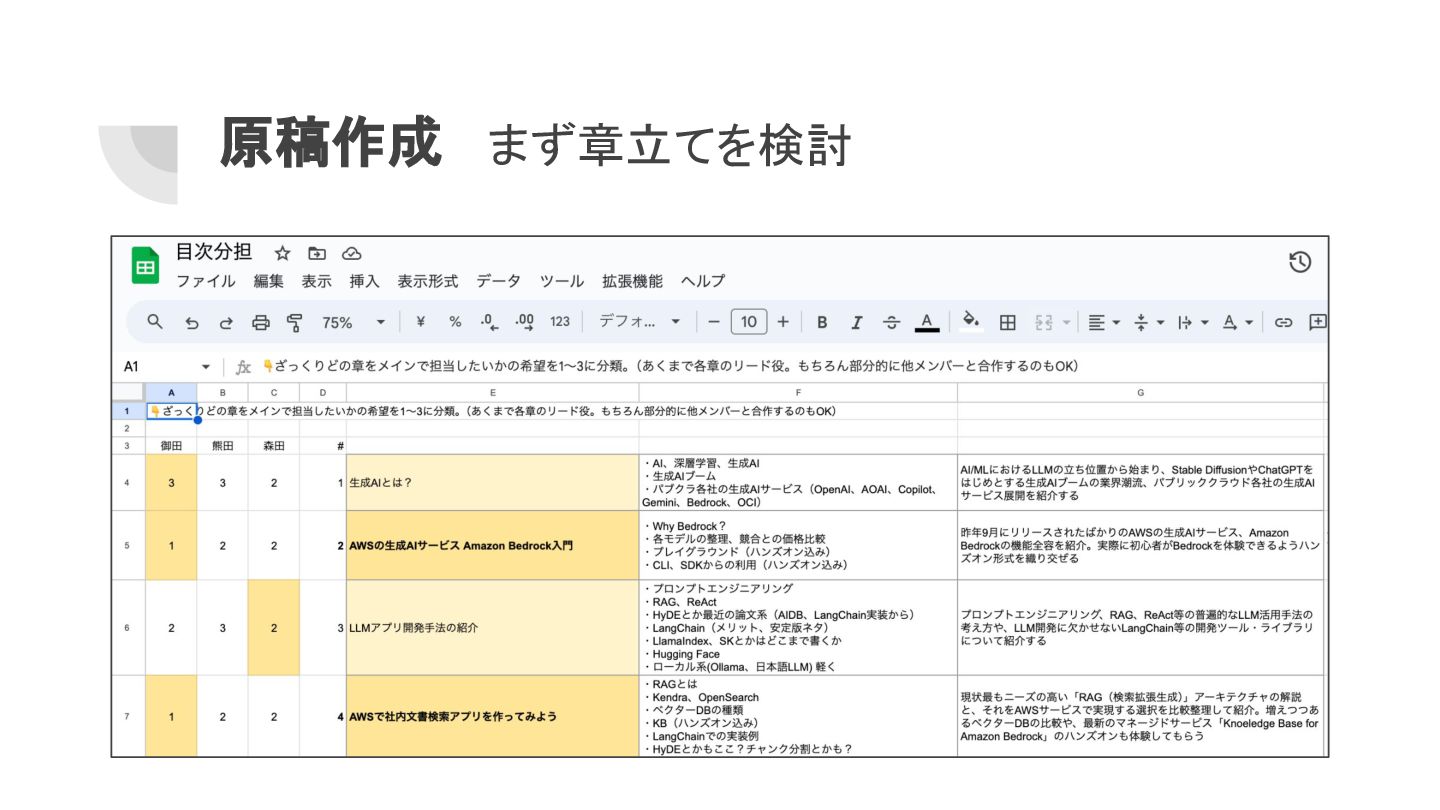Decrease font size with minus button

coord(714,322)
